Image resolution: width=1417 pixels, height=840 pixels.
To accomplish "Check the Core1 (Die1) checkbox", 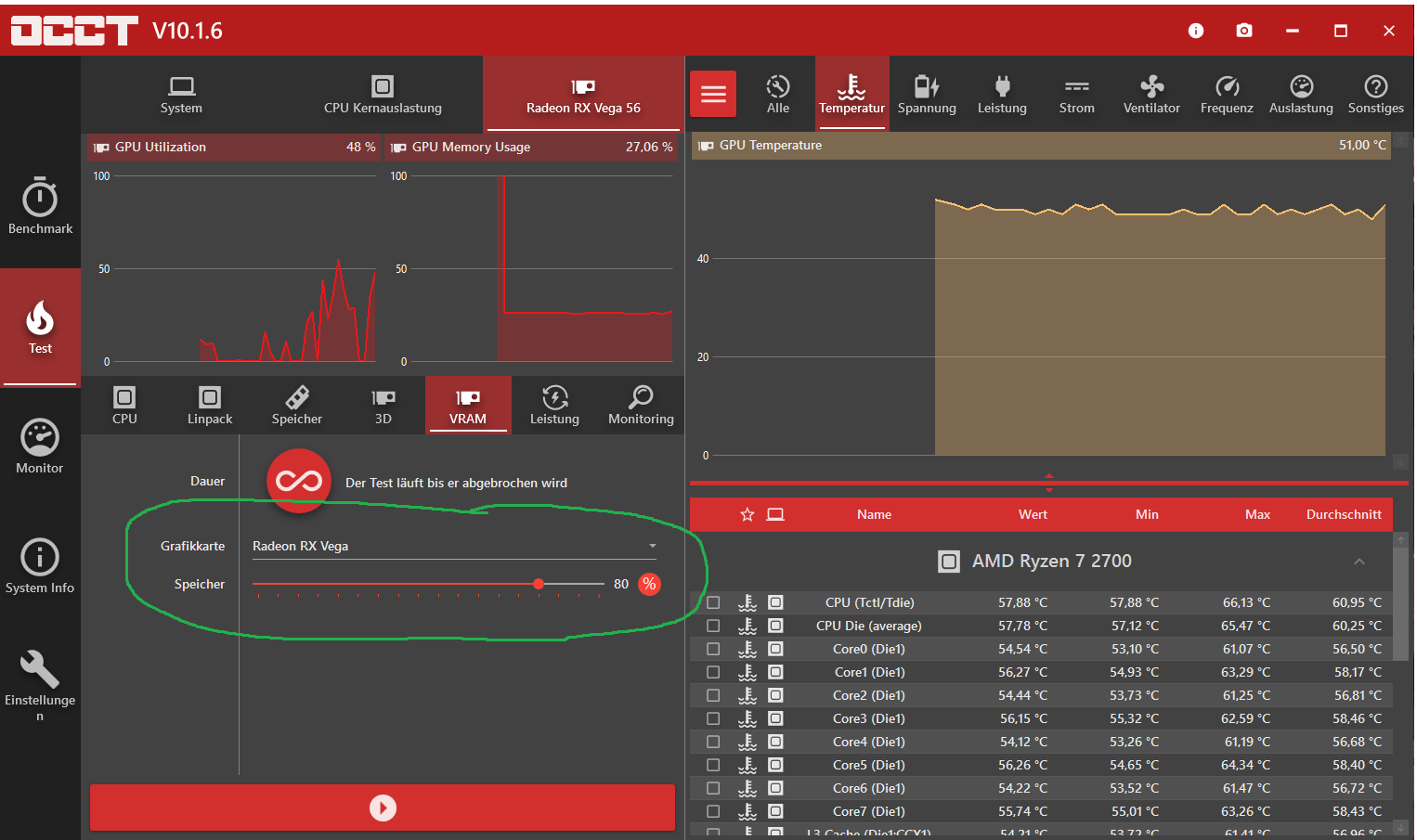I will point(713,672).
